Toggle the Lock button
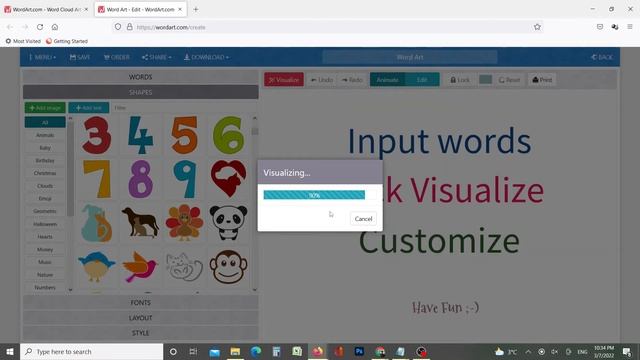 click(x=460, y=80)
